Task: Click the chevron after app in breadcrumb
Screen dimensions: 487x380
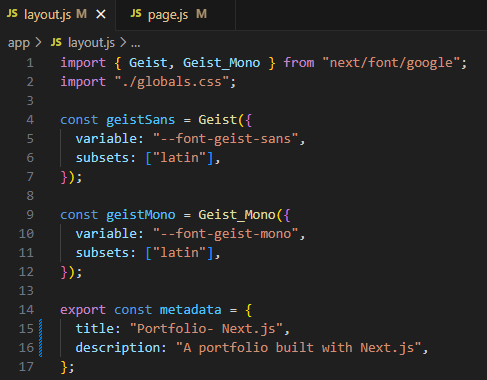Action: pyautogui.click(x=38, y=42)
